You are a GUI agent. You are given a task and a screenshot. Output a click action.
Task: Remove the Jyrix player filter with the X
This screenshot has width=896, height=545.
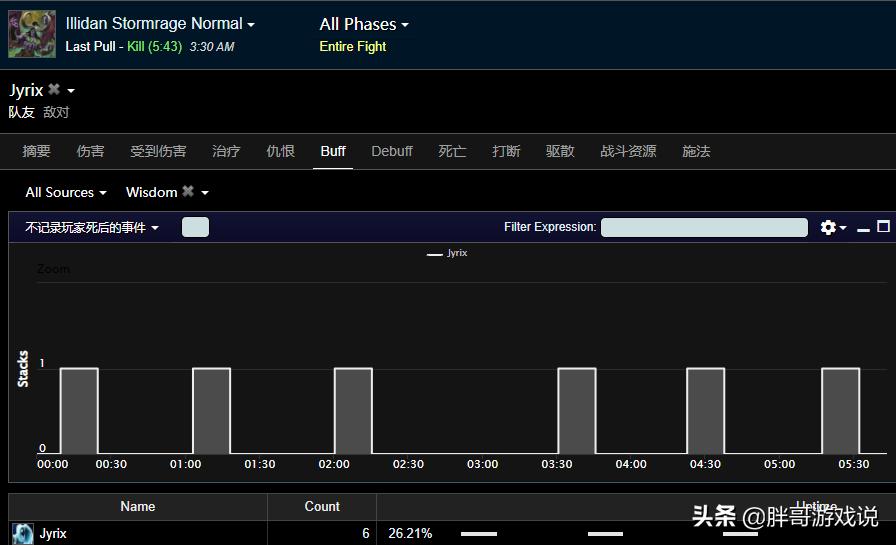coord(54,90)
